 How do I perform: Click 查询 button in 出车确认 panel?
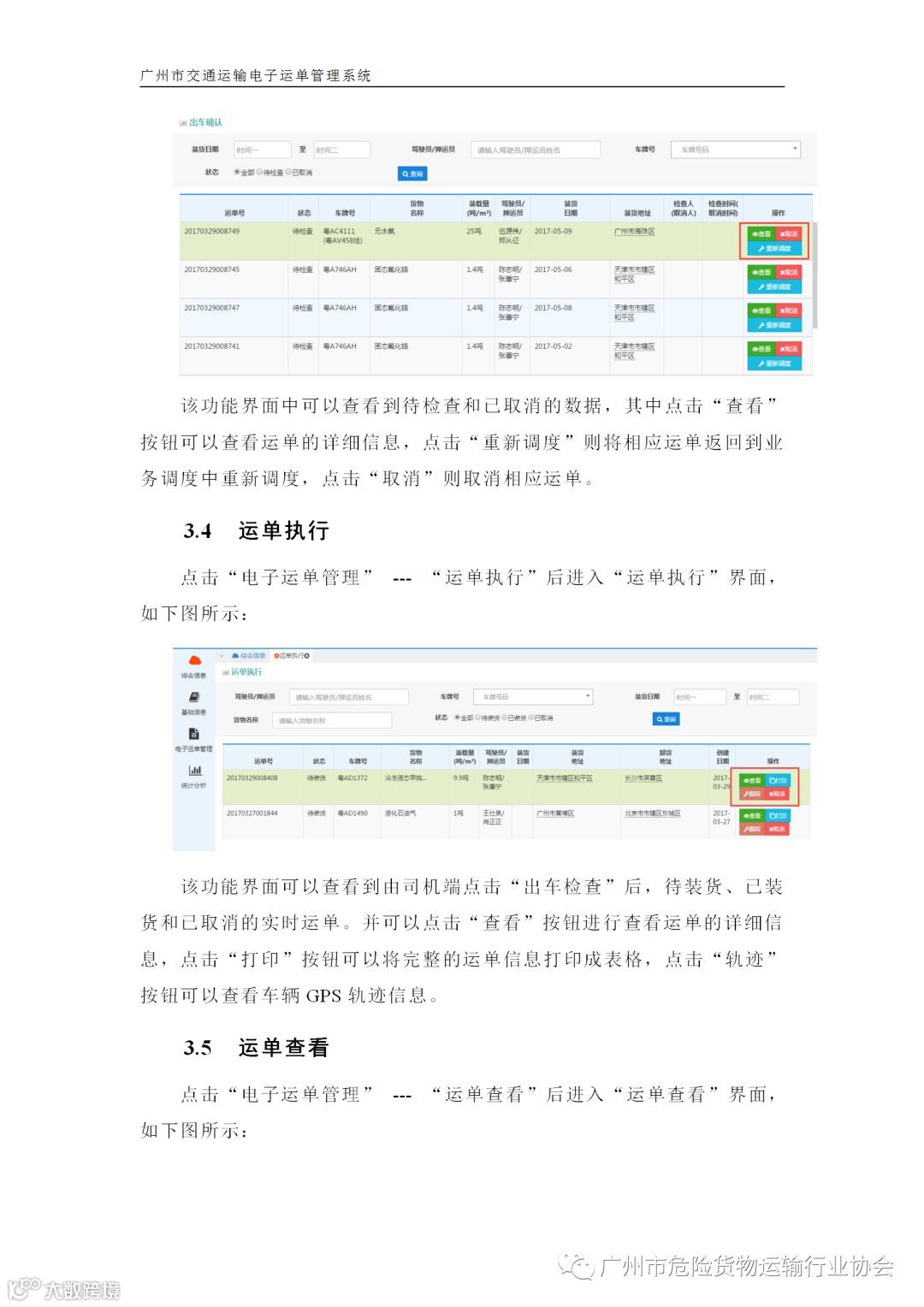(x=412, y=174)
